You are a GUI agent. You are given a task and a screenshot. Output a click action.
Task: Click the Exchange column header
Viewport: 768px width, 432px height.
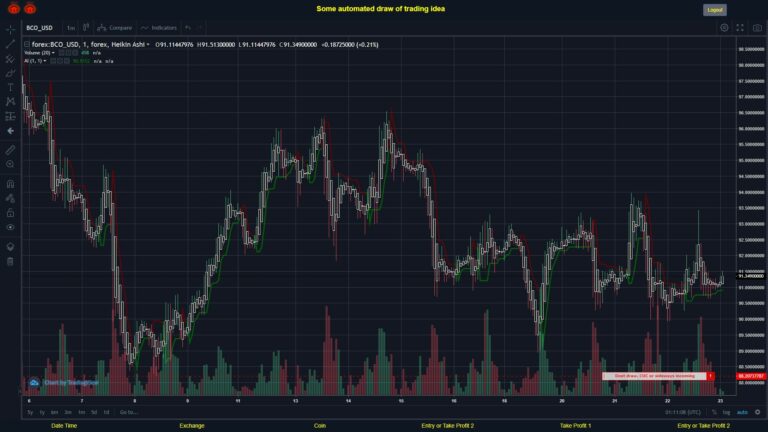[x=192, y=426]
